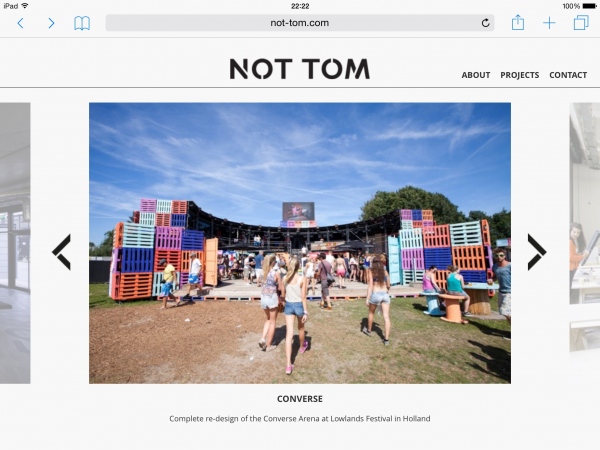Viewport: 600px width, 450px height.
Task: Advance to next slide with right chevron
Action: coord(537,252)
